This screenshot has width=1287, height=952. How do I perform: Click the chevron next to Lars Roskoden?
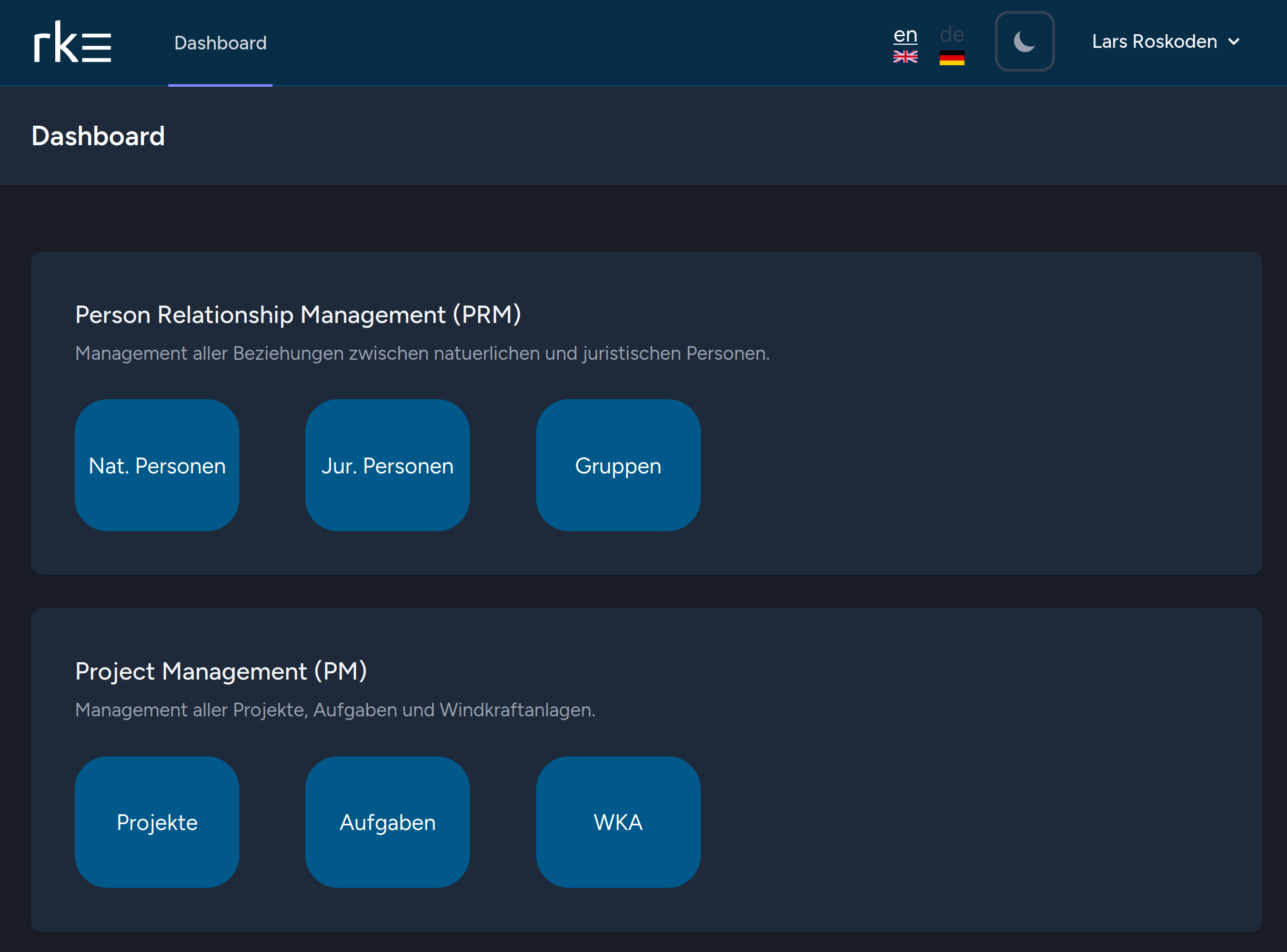tap(1233, 42)
